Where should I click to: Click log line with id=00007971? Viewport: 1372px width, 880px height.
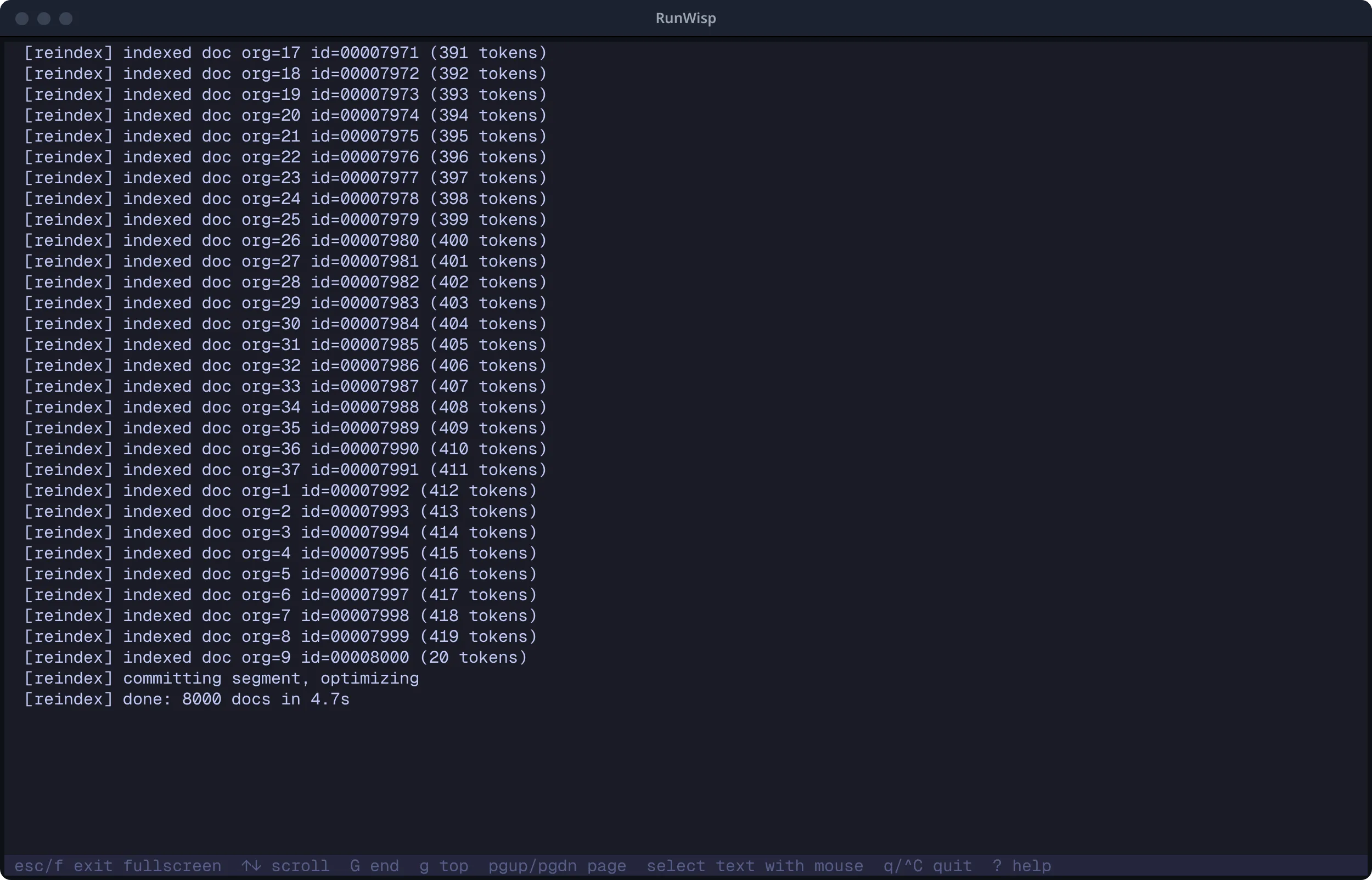pyautogui.click(x=286, y=53)
